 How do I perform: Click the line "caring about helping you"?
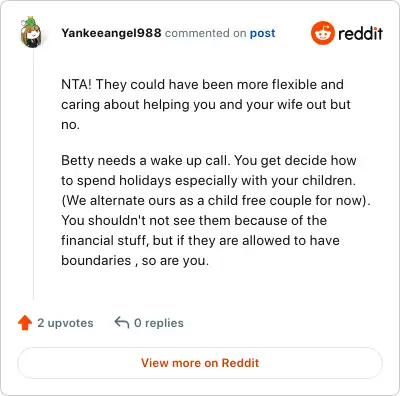coord(206,105)
